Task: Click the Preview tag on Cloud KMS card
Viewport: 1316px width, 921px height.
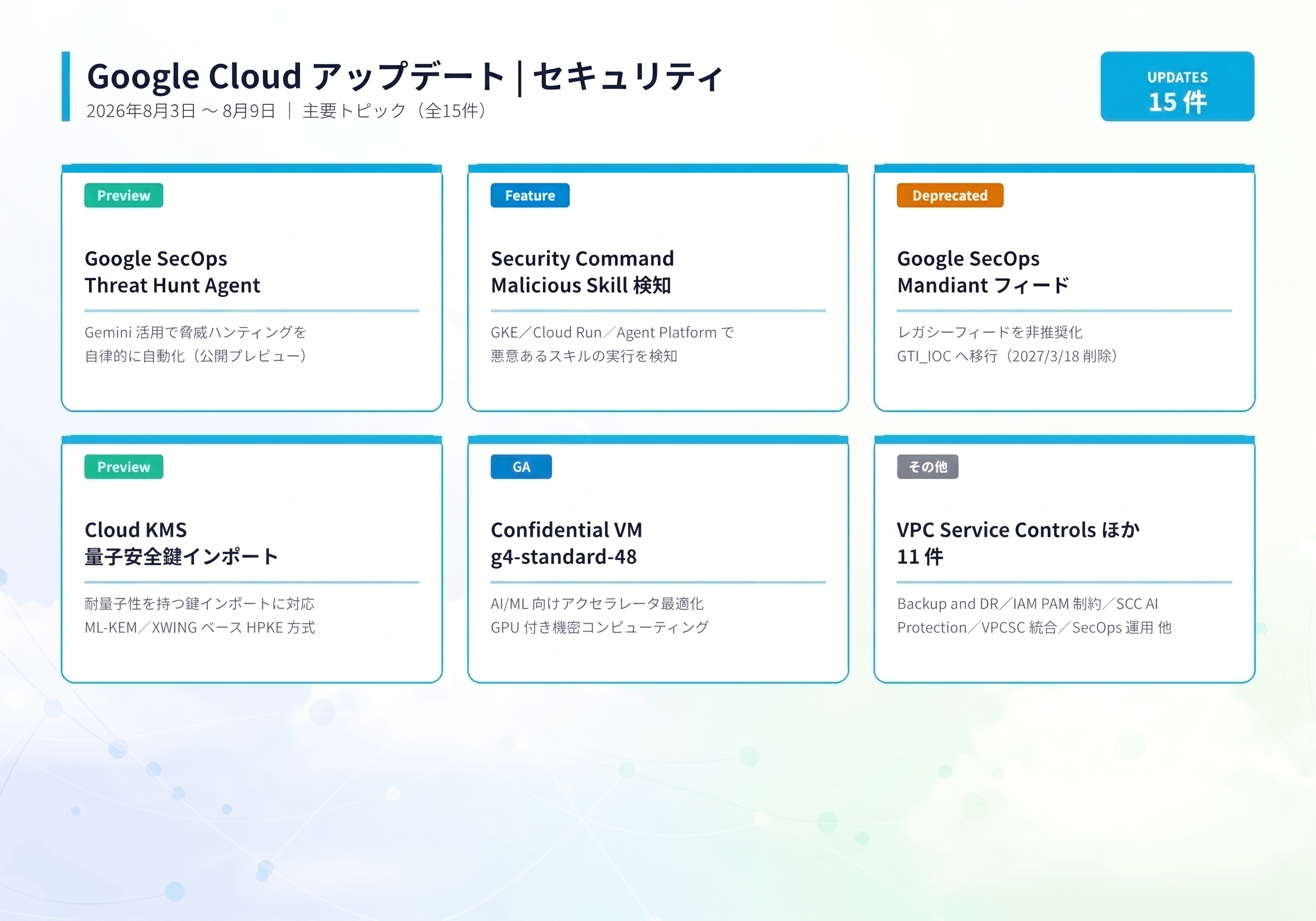Action: (124, 467)
